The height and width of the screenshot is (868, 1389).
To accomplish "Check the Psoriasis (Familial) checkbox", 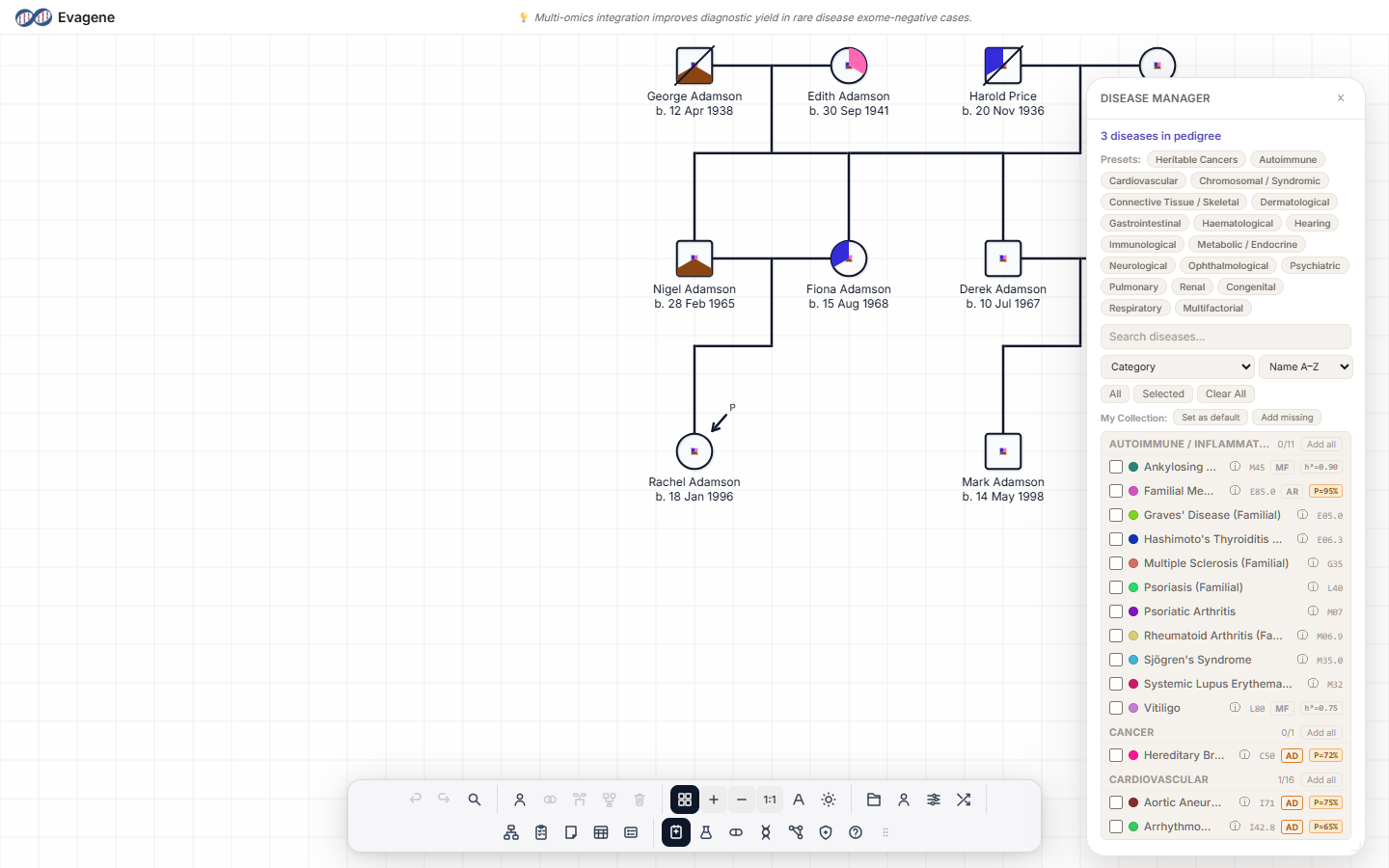I will pyautogui.click(x=1116, y=587).
